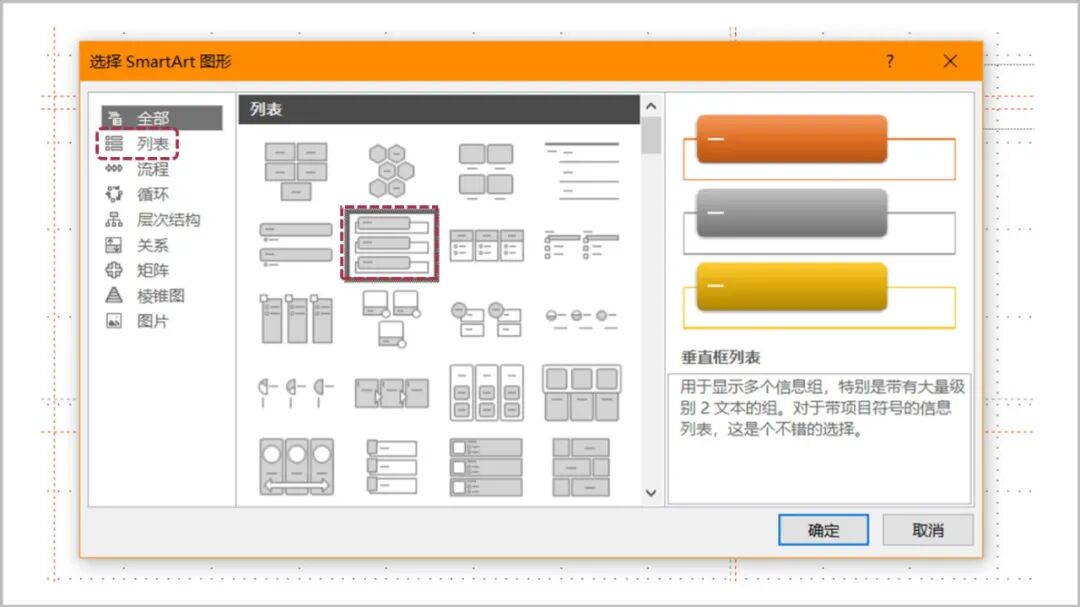Choose the Square Accent List layout
This screenshot has width=1080, height=607.
581,245
